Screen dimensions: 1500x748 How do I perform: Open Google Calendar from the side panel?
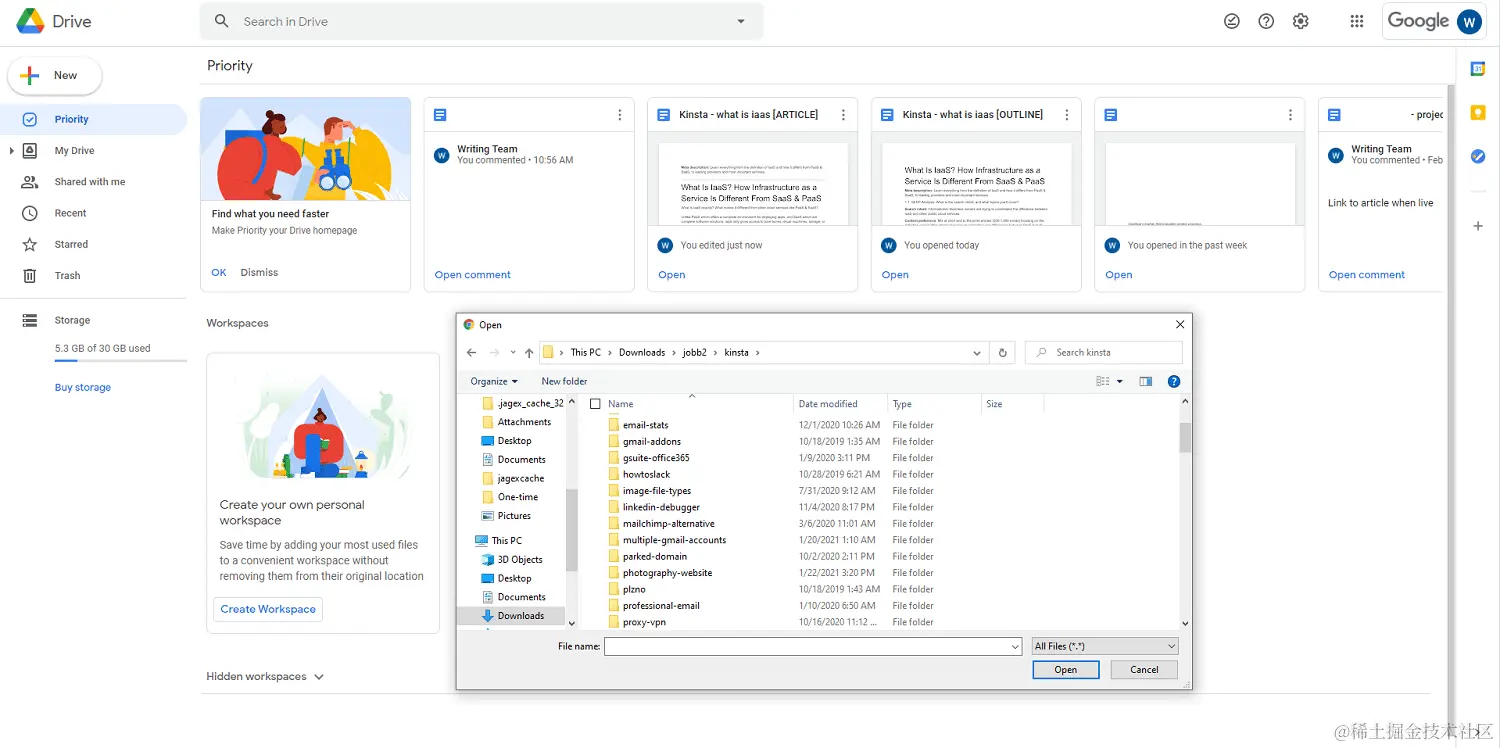pyautogui.click(x=1477, y=68)
